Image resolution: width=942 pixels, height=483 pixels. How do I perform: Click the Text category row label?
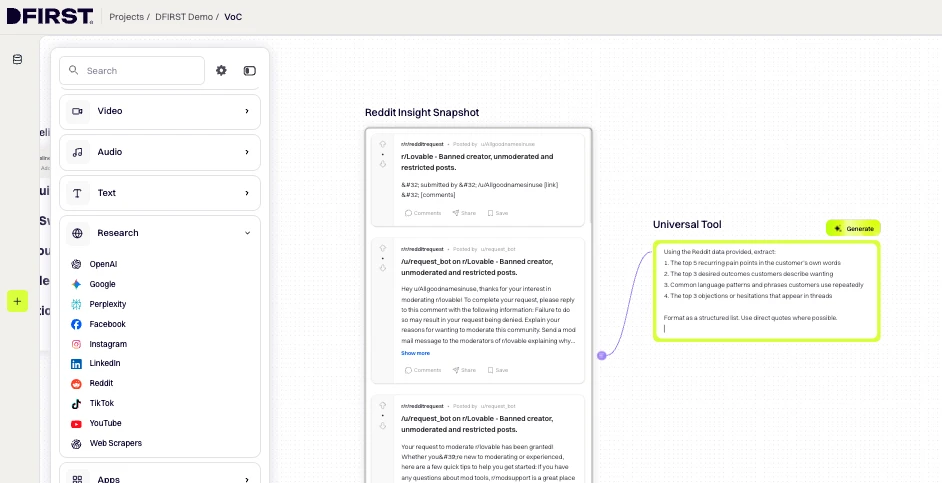(107, 193)
